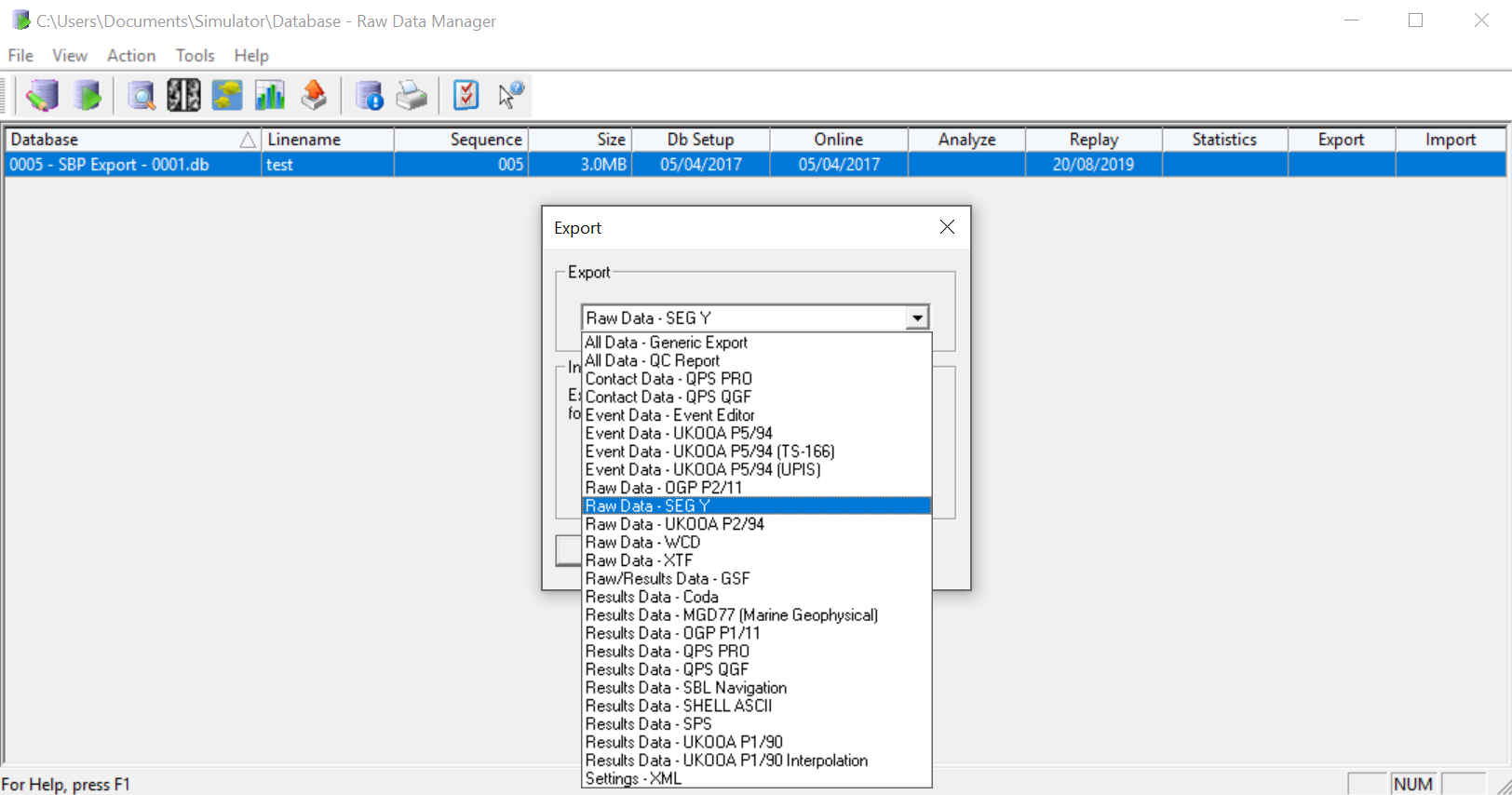This screenshot has width=1512, height=795.
Task: Open the Tools menu
Action: point(195,56)
